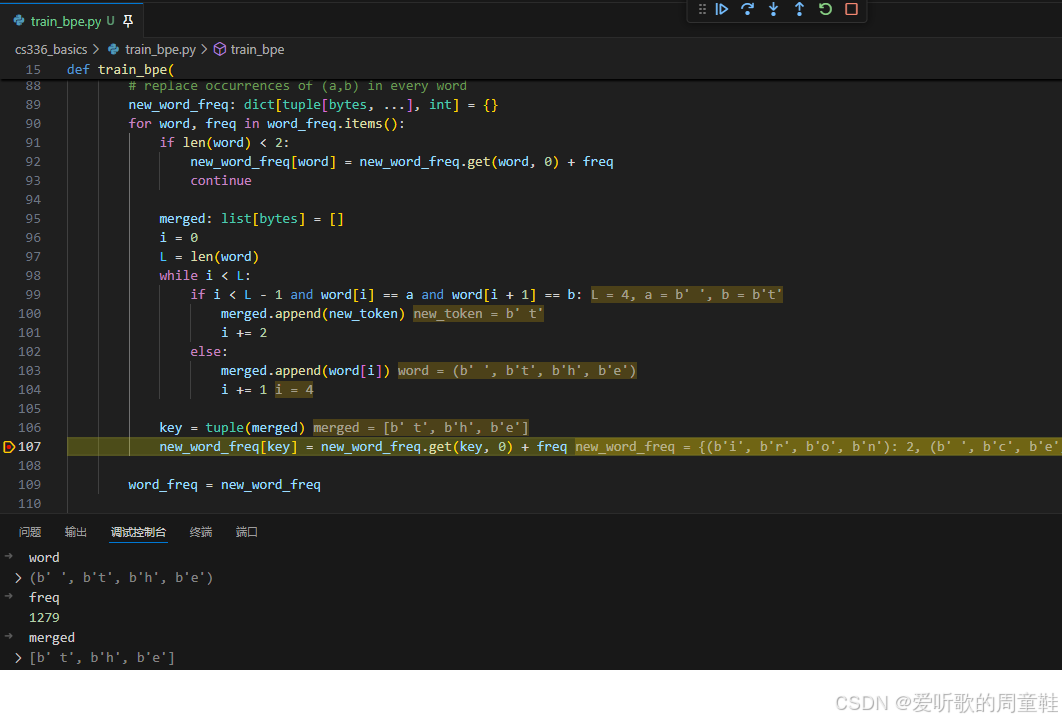Select the 调试控制台 panel tab

coord(138,532)
